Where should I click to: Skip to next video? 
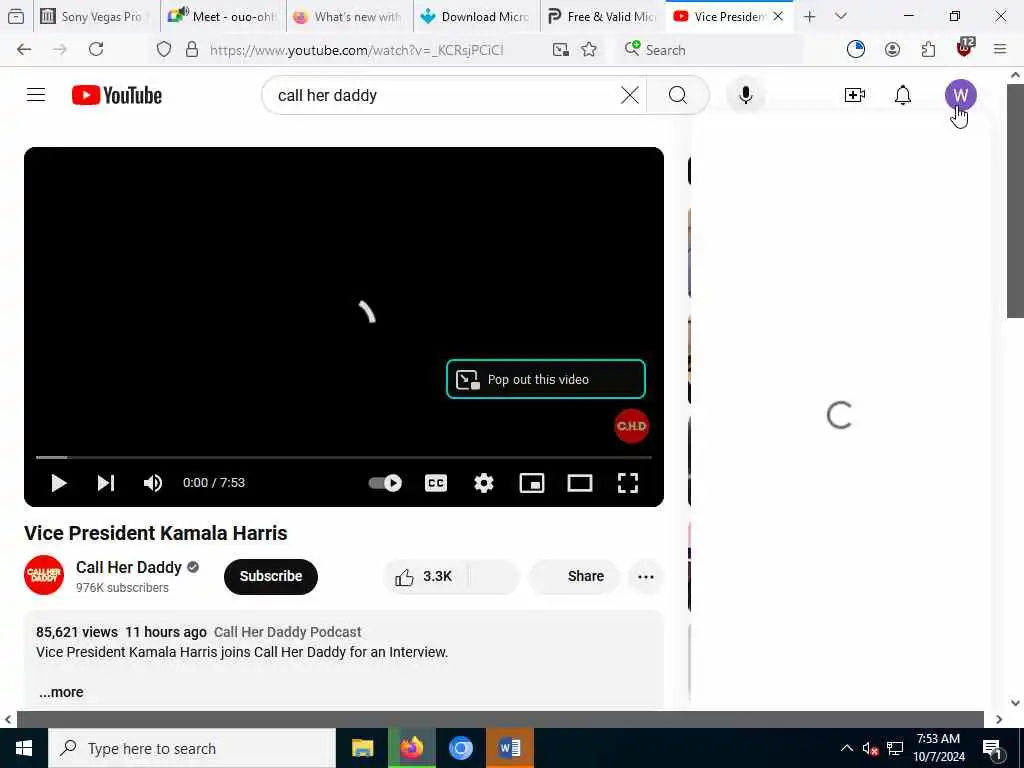[106, 483]
